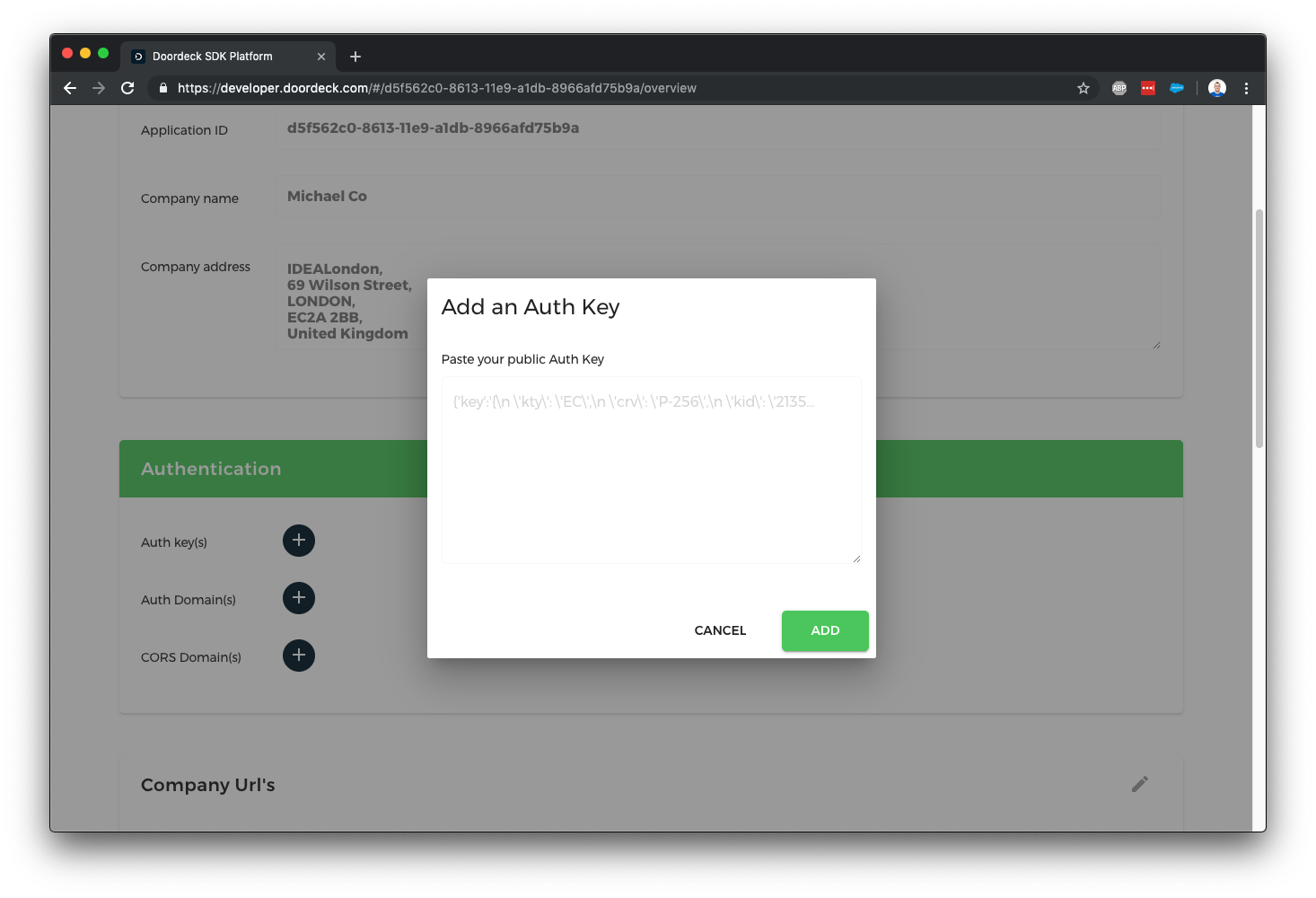This screenshot has height=898, width=1316.
Task: Open the Salesforce extension
Action: point(1177,88)
